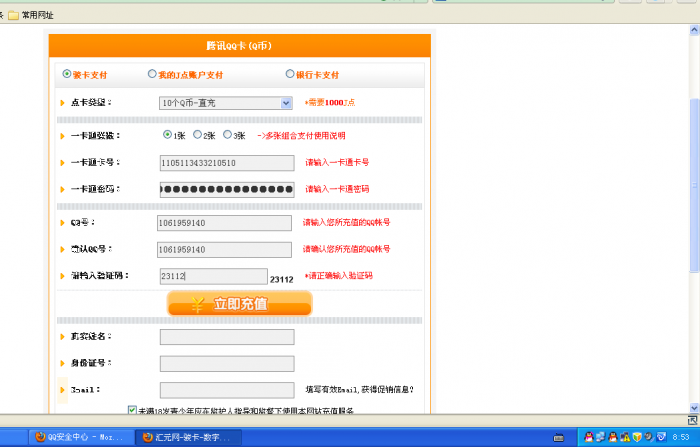This screenshot has width=700, height=447.
Task: Switch to the QQ安全中心 taskbar window
Action: point(82,437)
